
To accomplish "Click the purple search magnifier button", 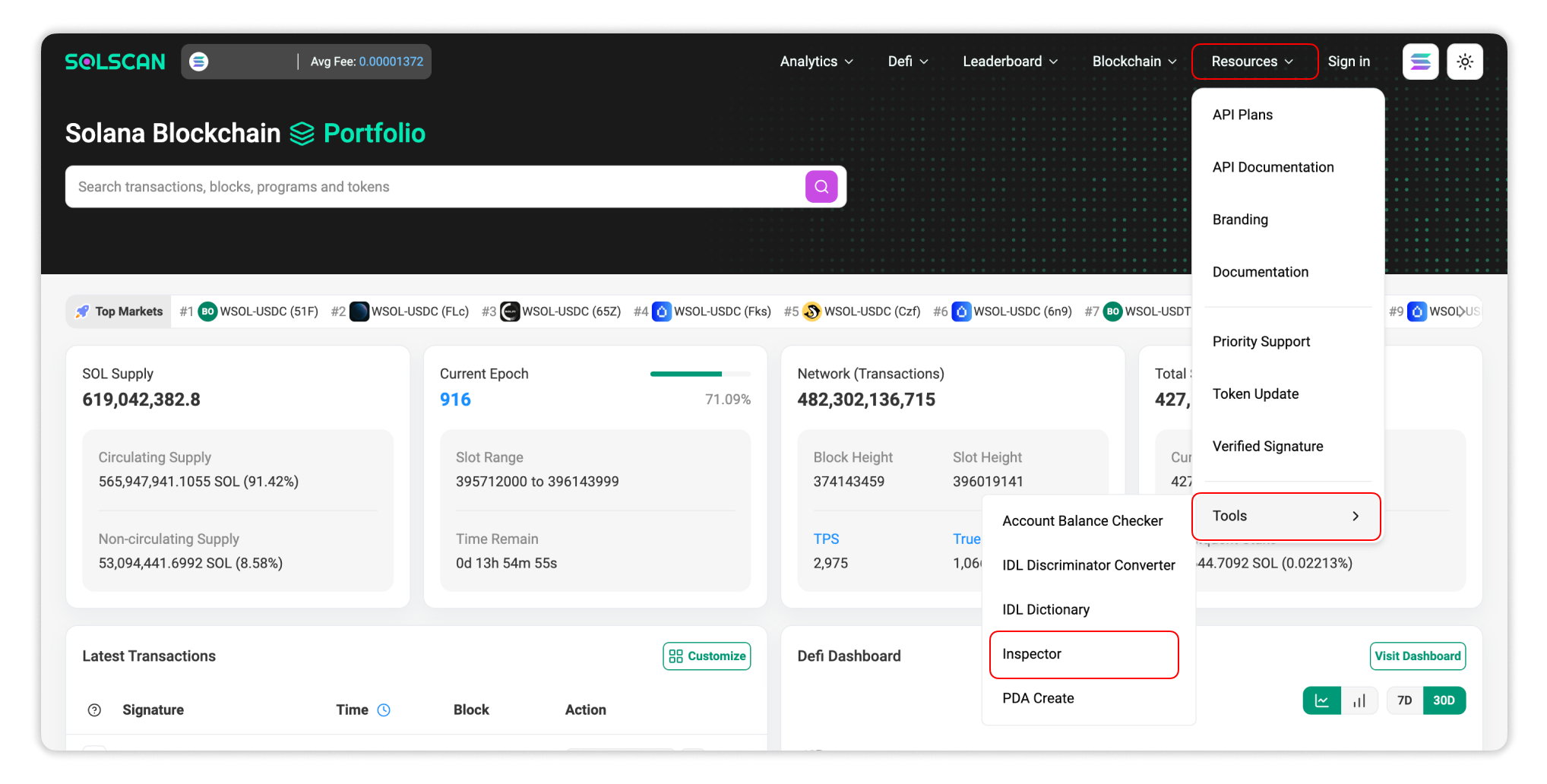I will 821,187.
